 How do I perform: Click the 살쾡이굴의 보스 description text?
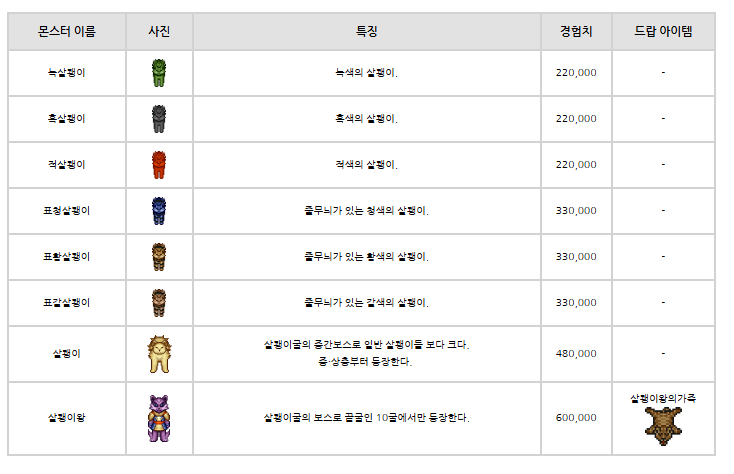(x=367, y=418)
